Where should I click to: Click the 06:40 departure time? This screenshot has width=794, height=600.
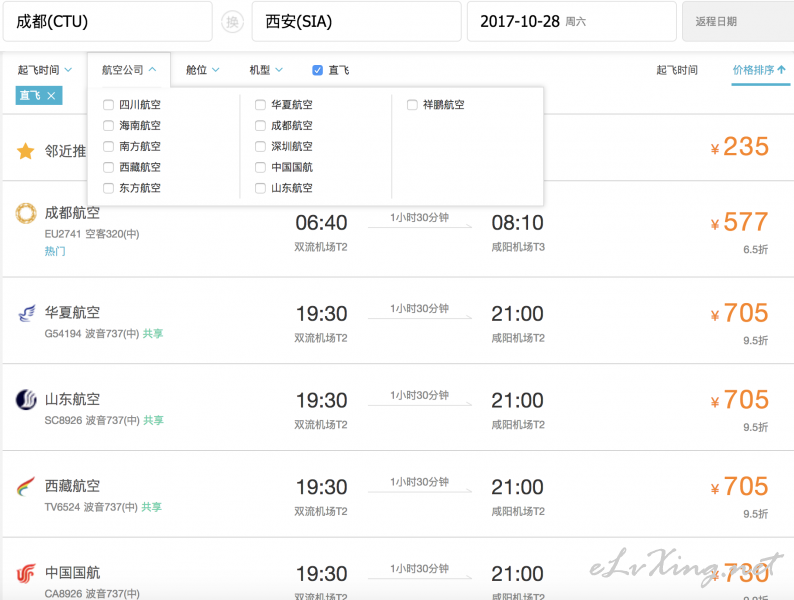[321, 223]
